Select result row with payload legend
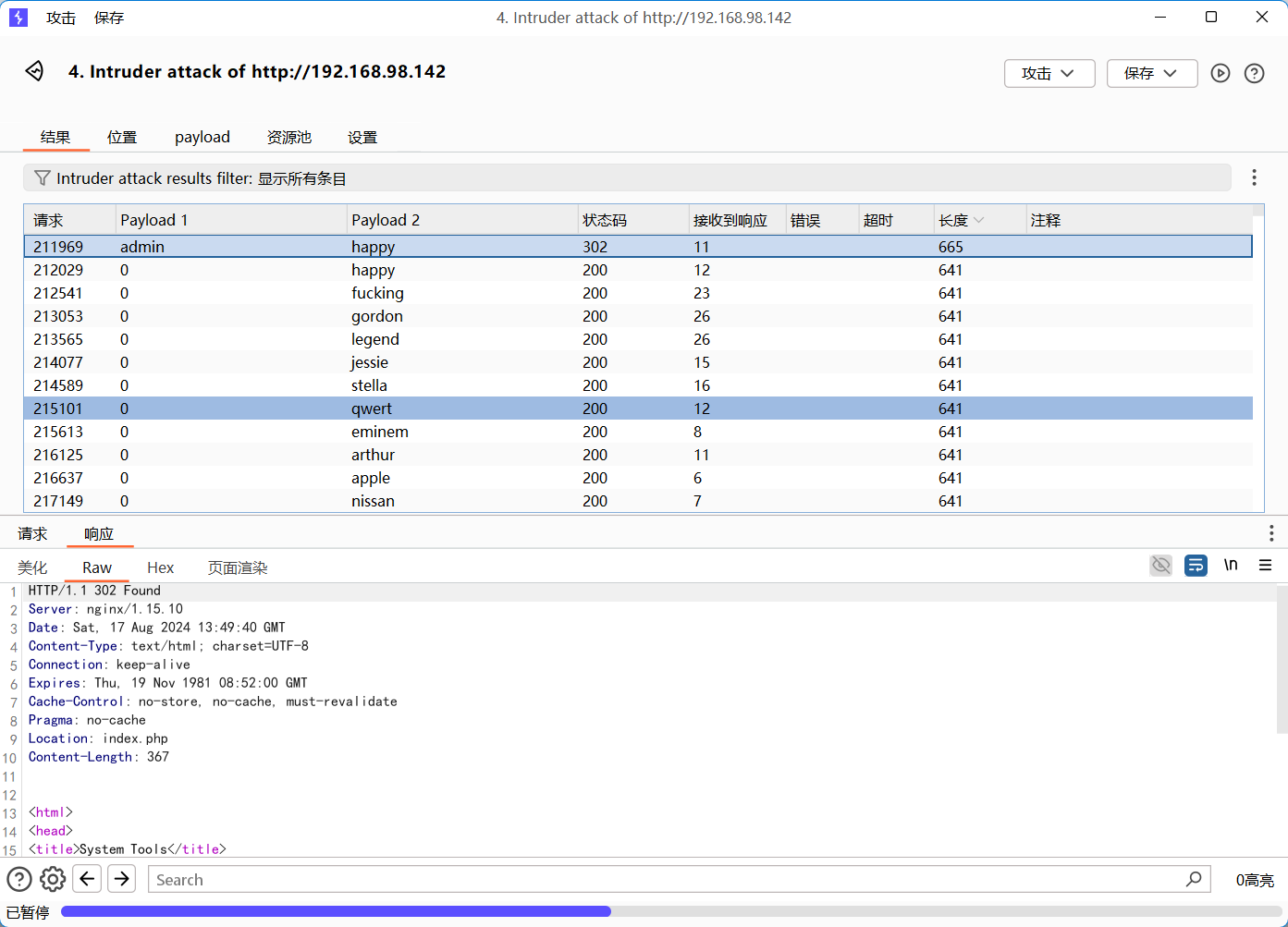Screen dimensions: 1288x927 click(x=638, y=339)
